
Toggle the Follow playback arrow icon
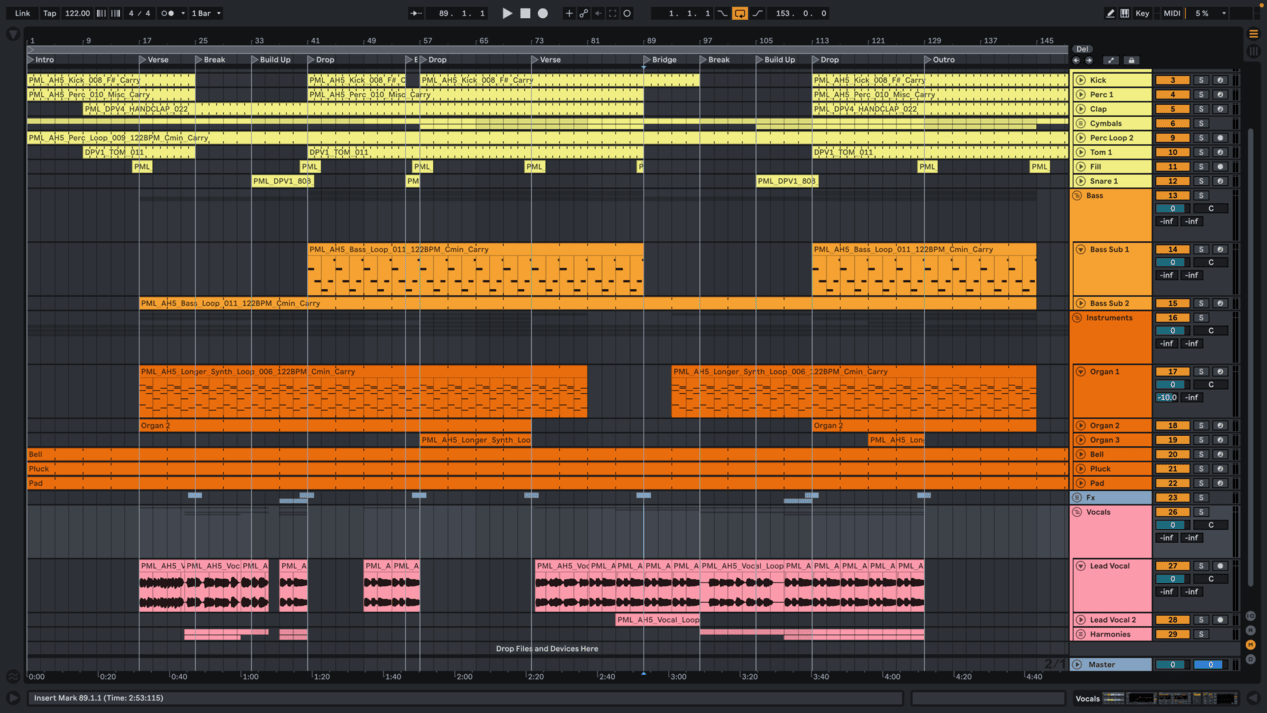tap(416, 13)
